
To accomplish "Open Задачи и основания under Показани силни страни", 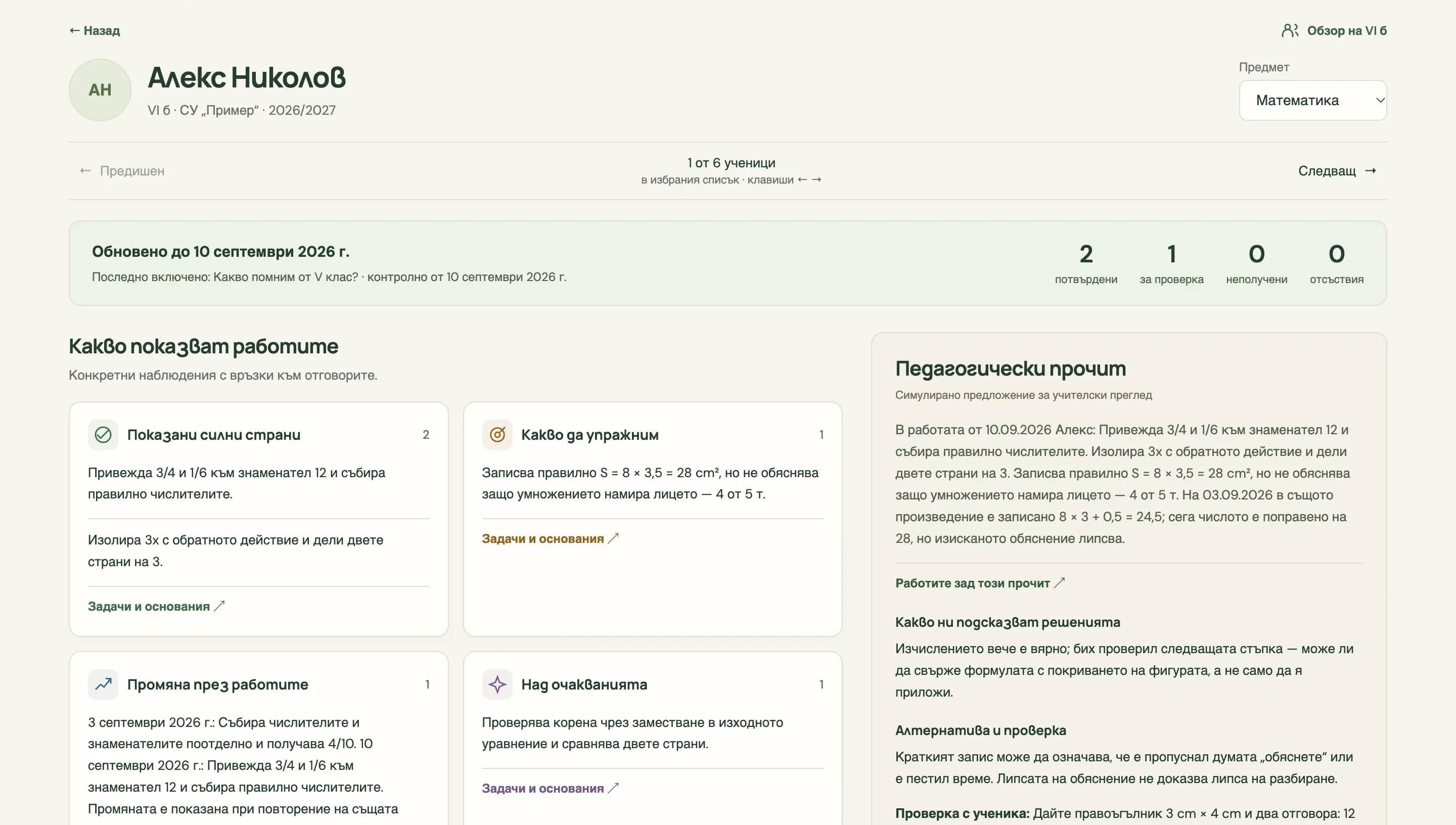I will point(156,606).
